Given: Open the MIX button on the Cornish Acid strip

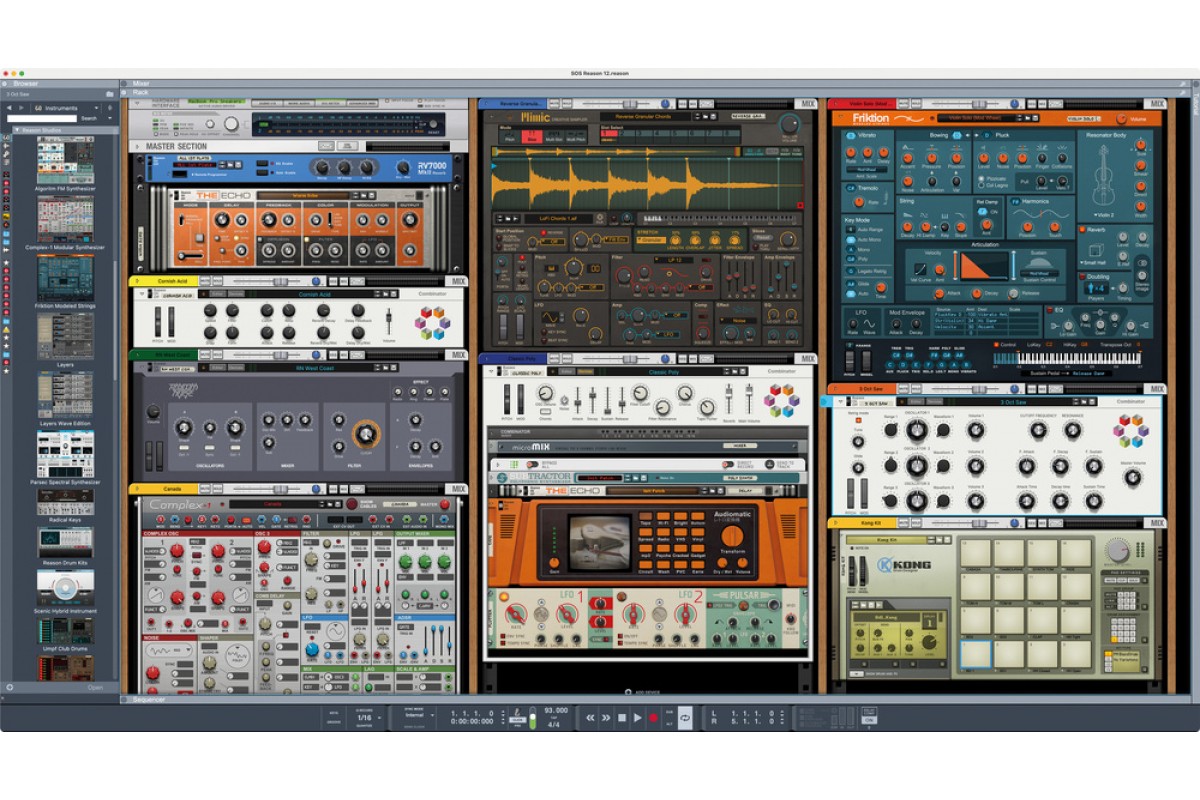Looking at the screenshot, I should (x=458, y=281).
